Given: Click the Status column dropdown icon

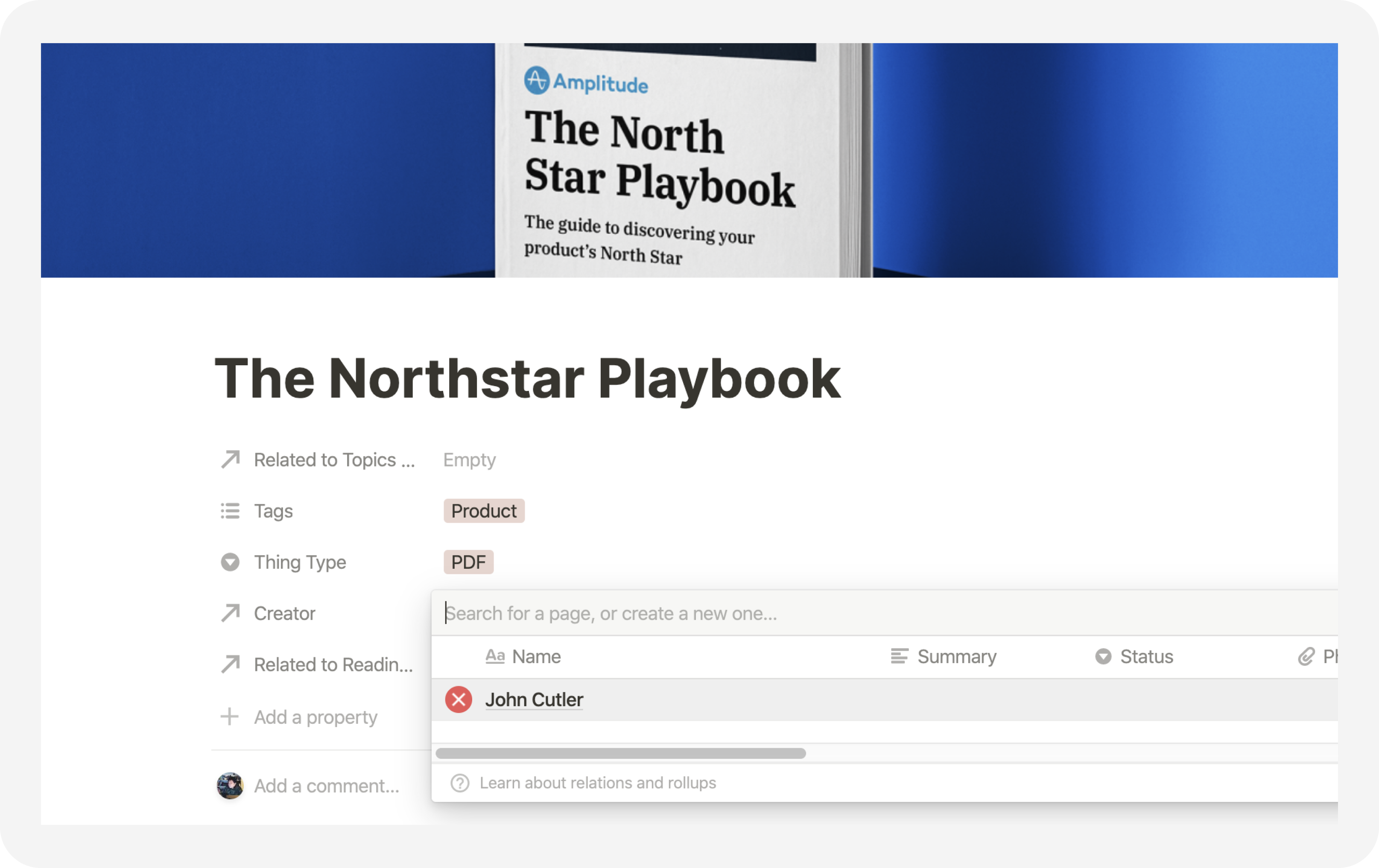Looking at the screenshot, I should pos(1103,656).
